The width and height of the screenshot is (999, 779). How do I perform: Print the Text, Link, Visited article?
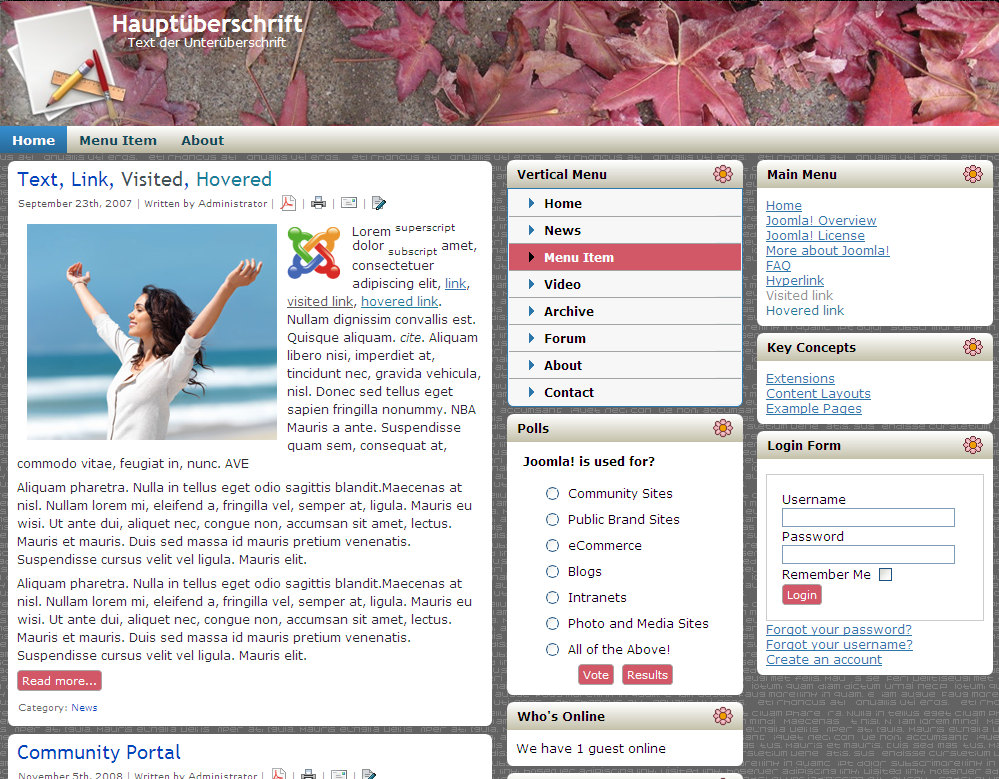coord(318,203)
